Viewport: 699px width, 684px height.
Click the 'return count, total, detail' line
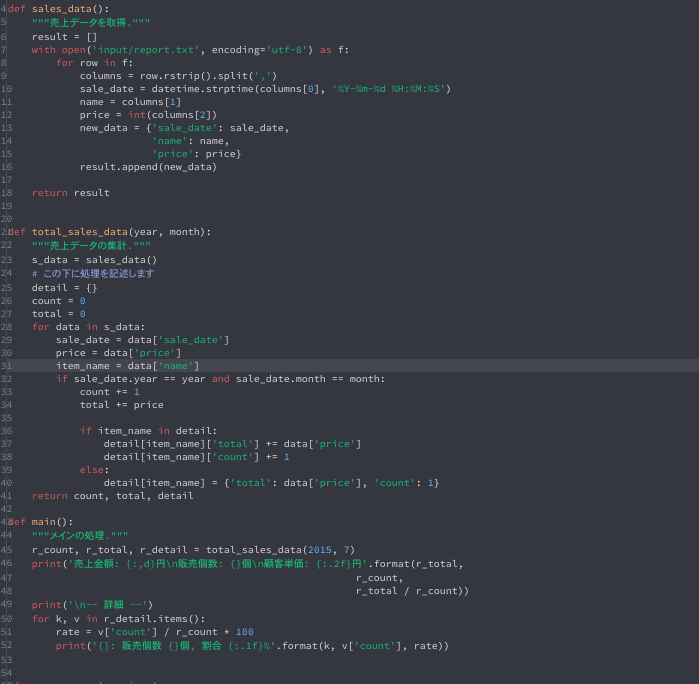point(112,496)
